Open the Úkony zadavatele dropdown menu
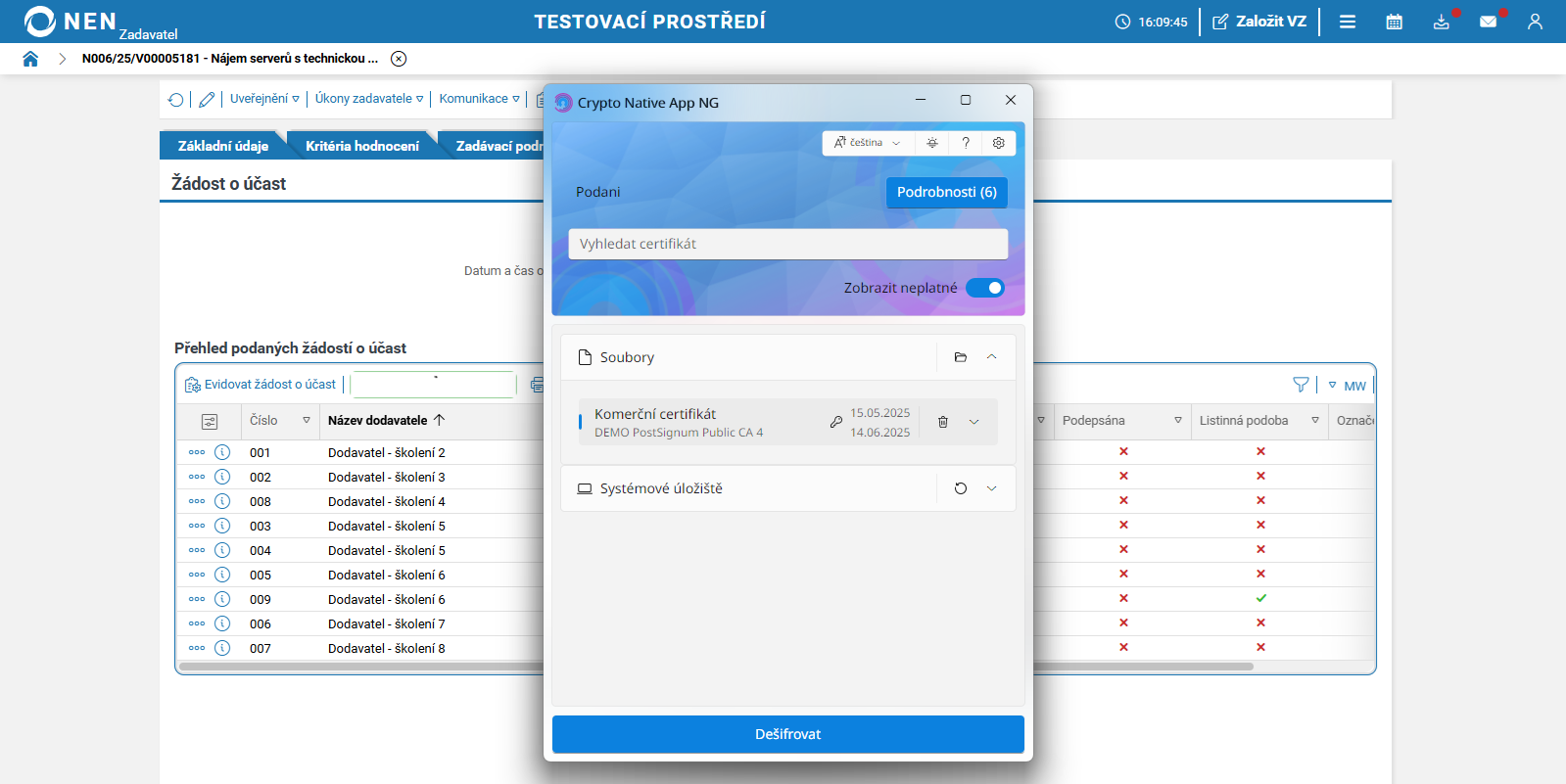Viewport: 1566px width, 784px height. point(369,99)
